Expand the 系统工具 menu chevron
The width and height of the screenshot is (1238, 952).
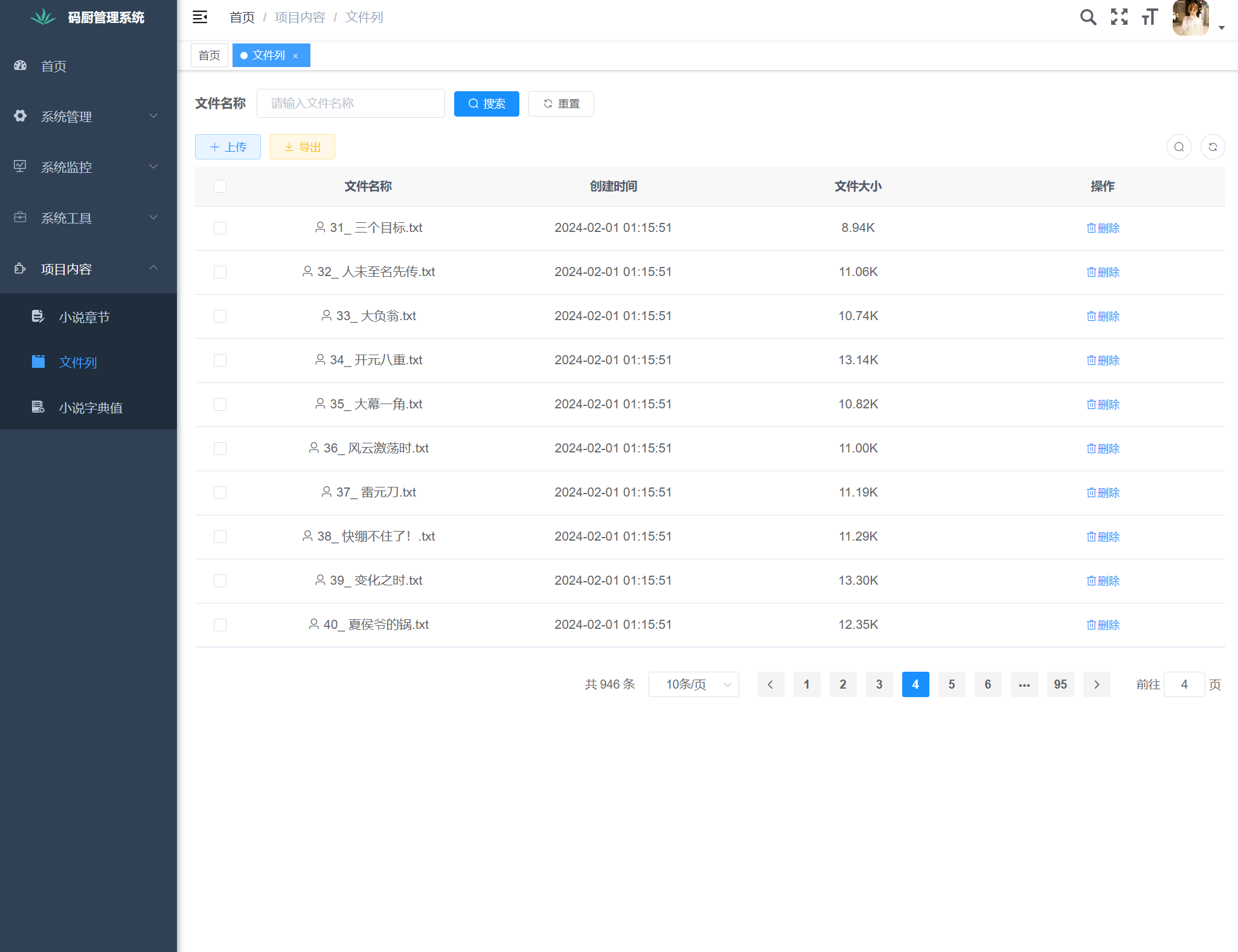(x=153, y=217)
